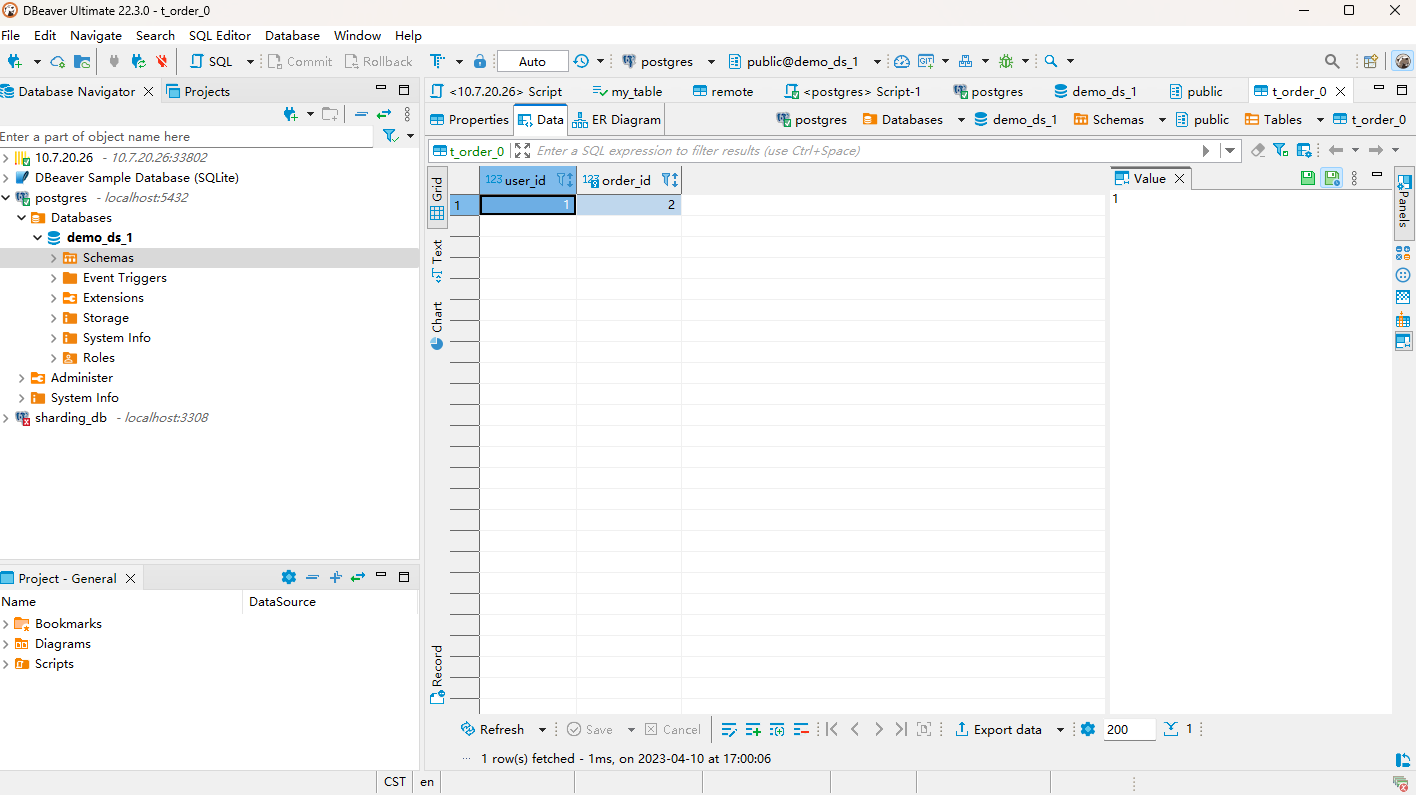This screenshot has height=795, width=1416.
Task: Switch to the Text view side tab
Action: point(437,260)
